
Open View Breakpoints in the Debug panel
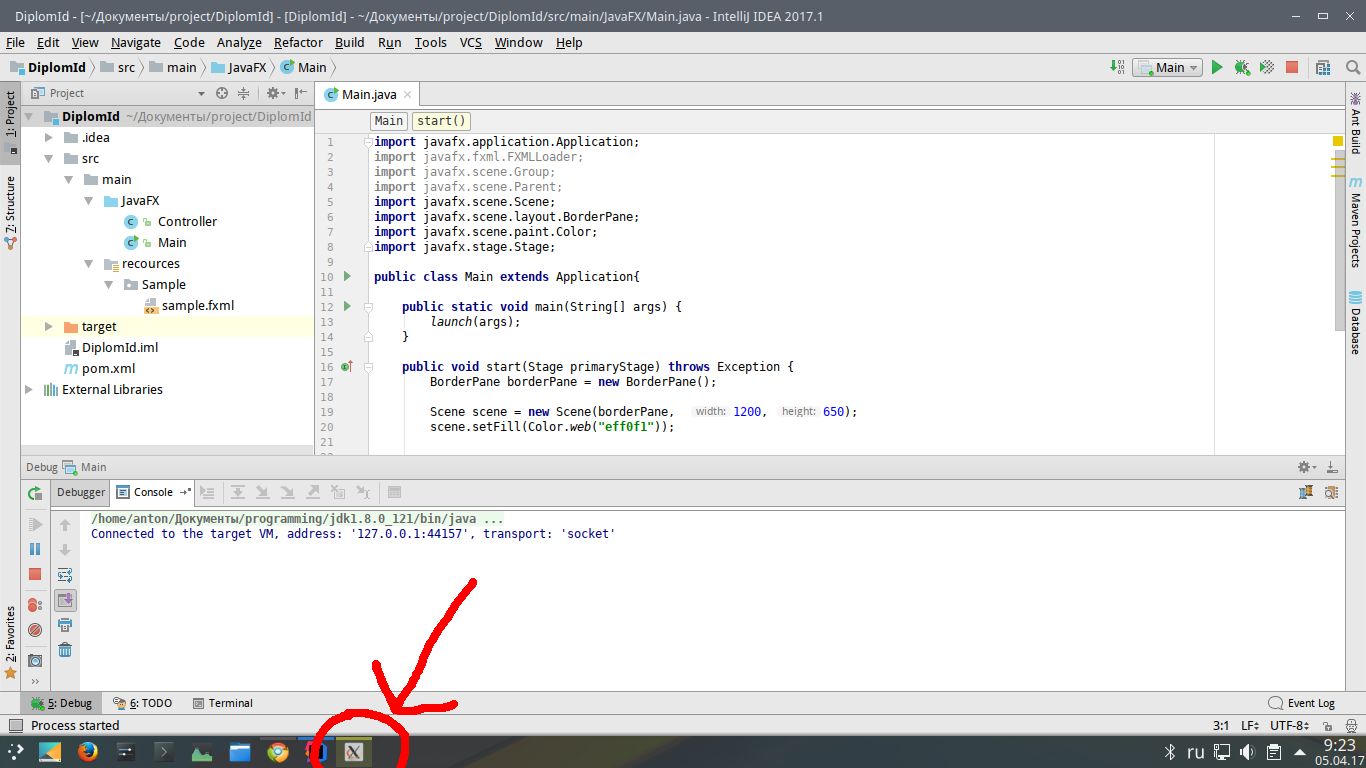(x=35, y=605)
